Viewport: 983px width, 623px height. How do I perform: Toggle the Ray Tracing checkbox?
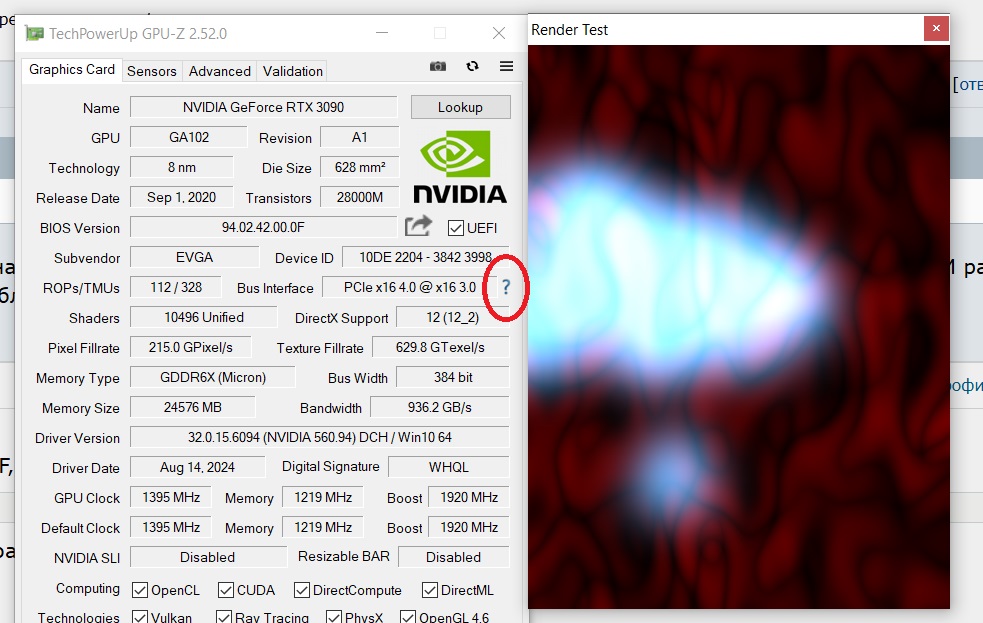point(224,617)
